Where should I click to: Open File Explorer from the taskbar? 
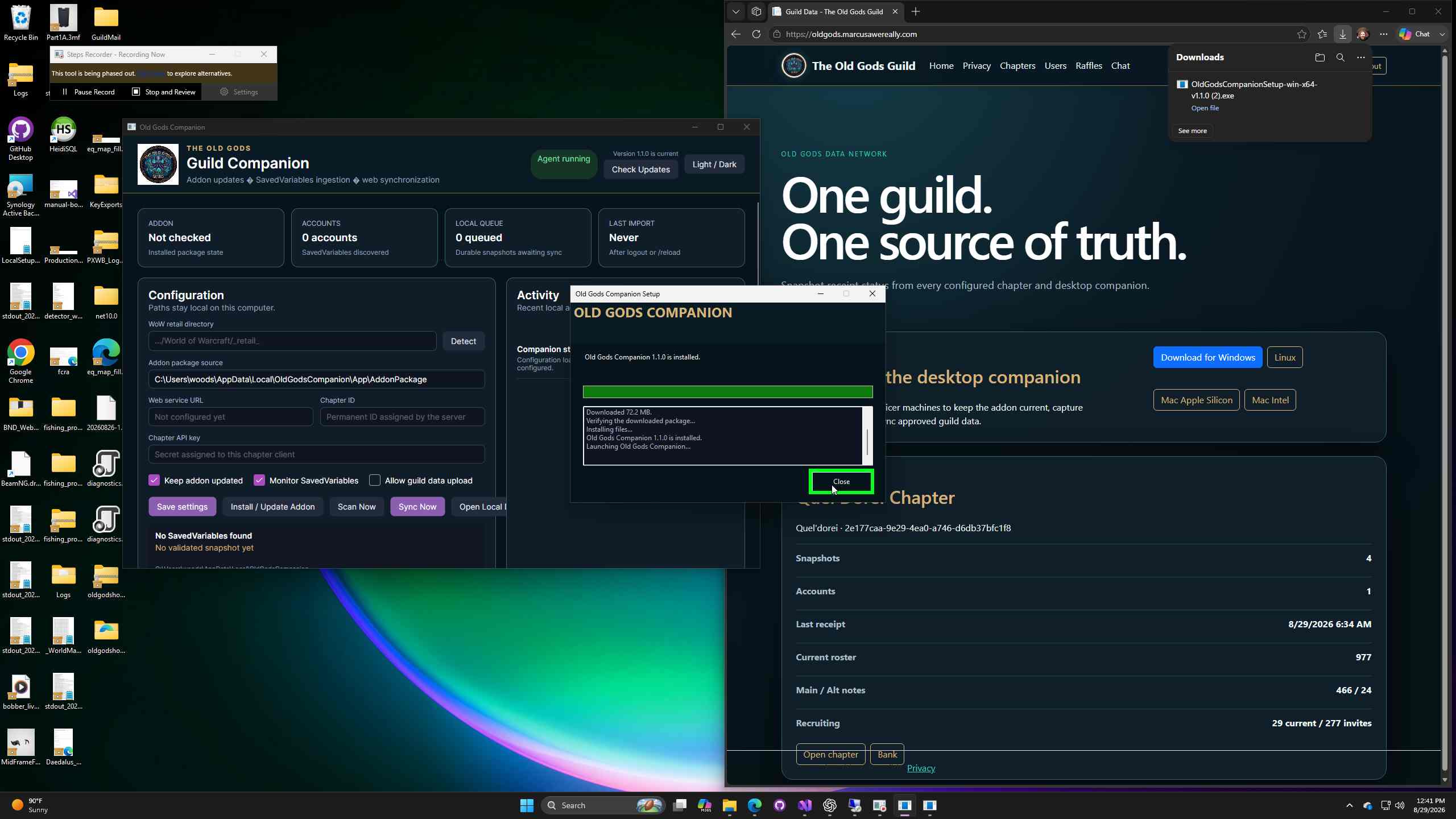click(730, 805)
